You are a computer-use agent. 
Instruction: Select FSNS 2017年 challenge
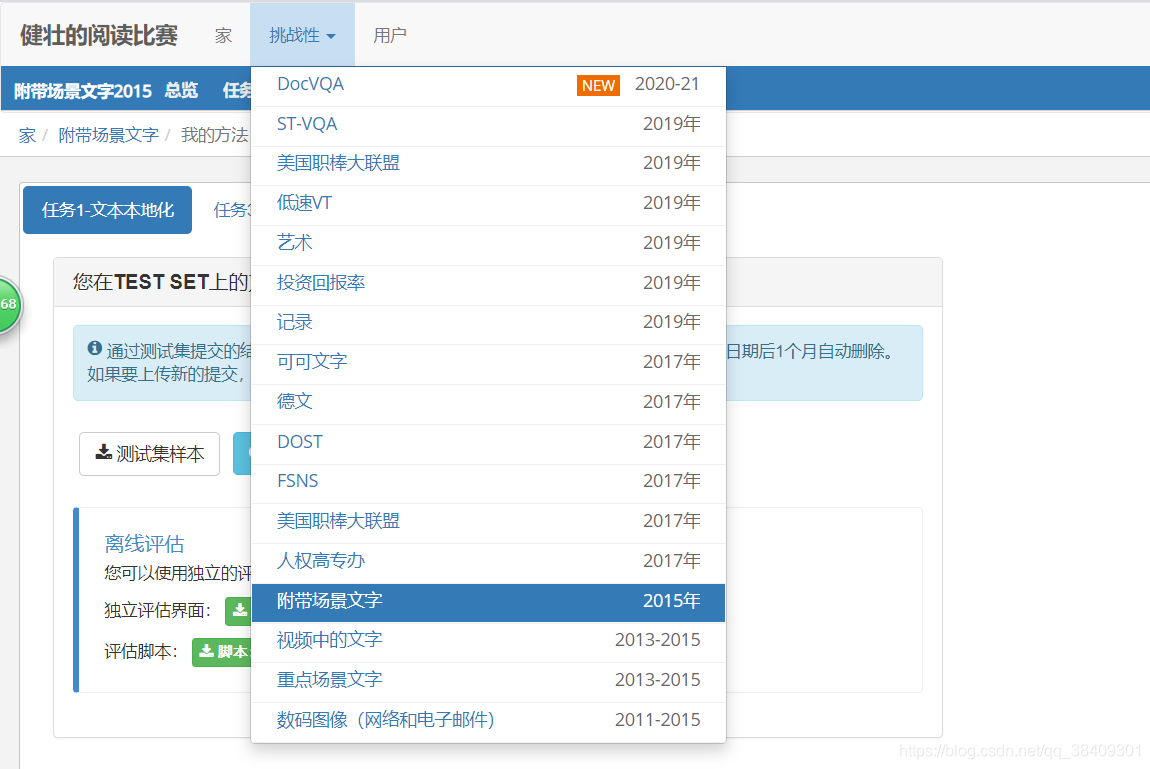(x=488, y=482)
